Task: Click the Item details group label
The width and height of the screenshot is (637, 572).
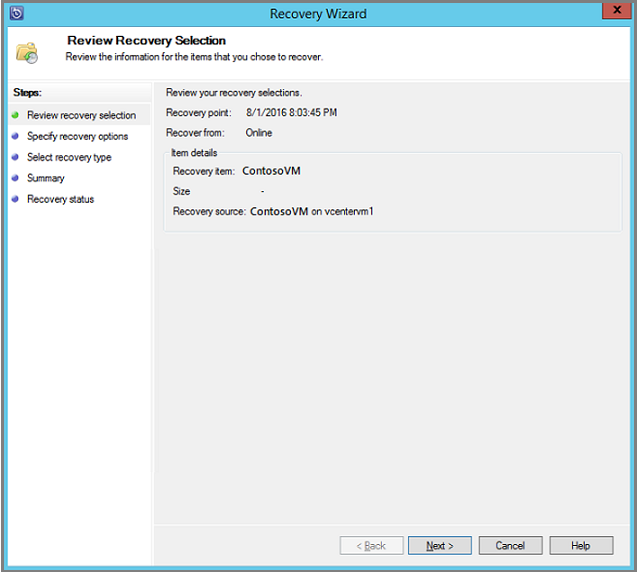Action: click(x=194, y=153)
